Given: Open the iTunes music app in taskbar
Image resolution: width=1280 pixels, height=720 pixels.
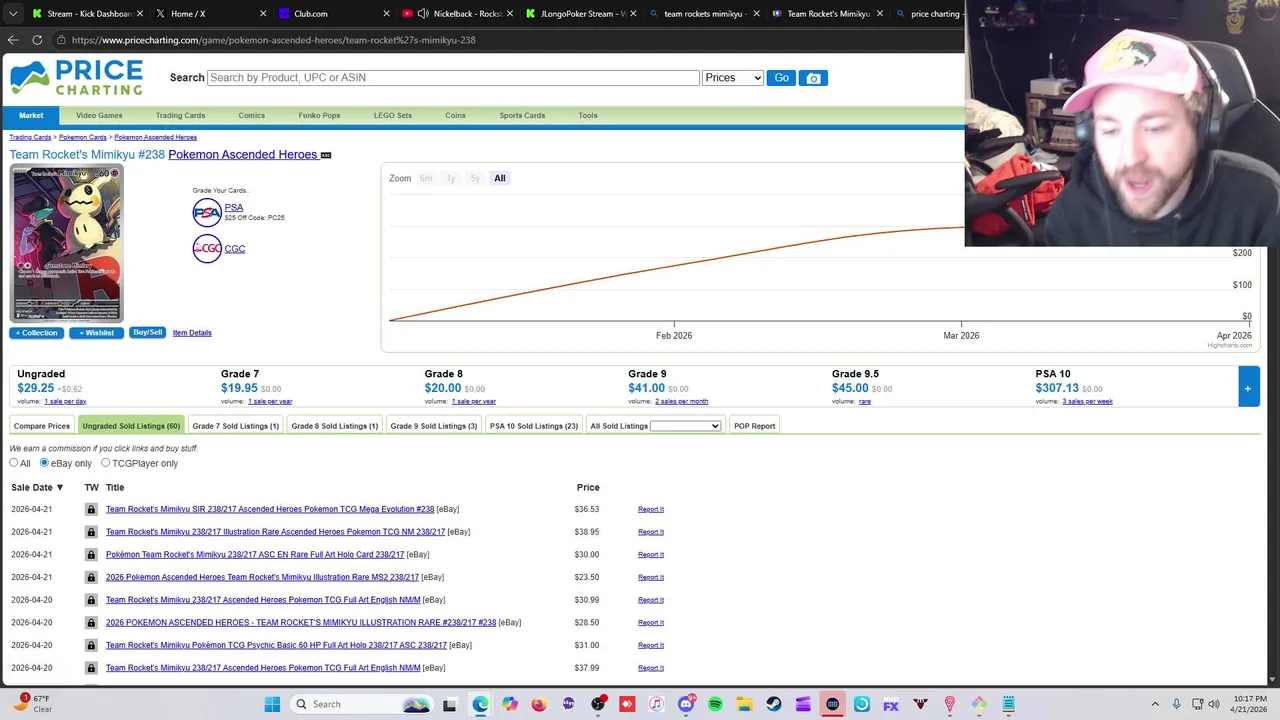Looking at the screenshot, I should coord(656,704).
